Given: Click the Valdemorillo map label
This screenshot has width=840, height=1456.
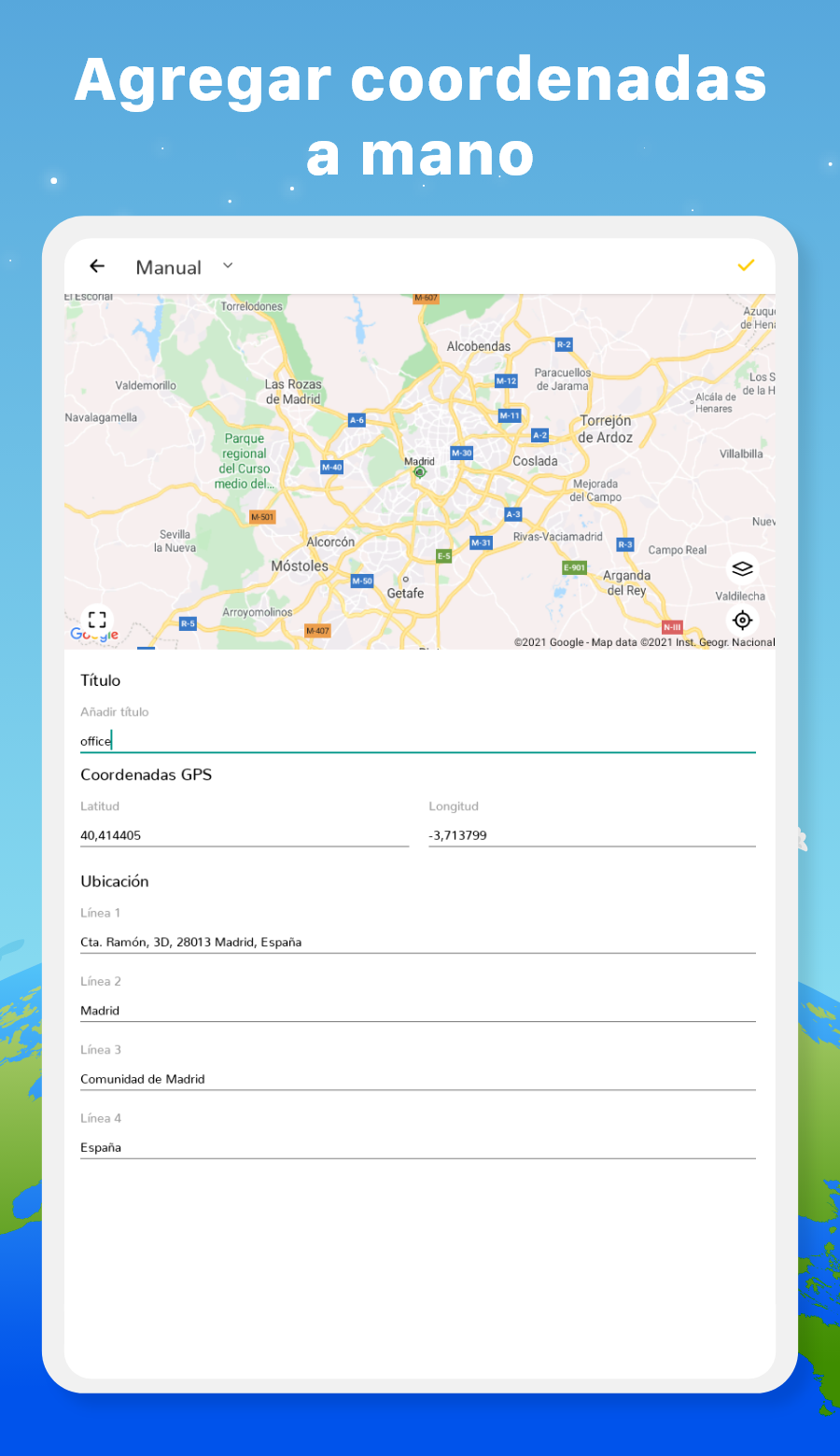Looking at the screenshot, I should [x=146, y=385].
